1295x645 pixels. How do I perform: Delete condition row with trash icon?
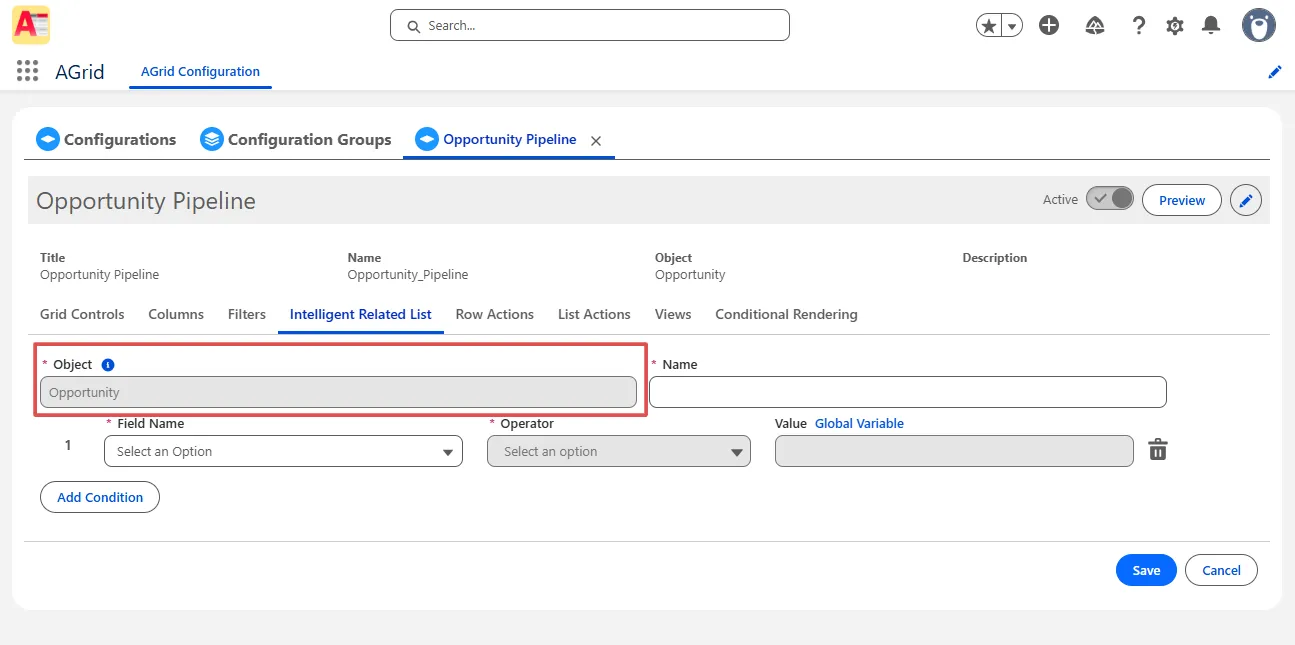tap(1157, 451)
